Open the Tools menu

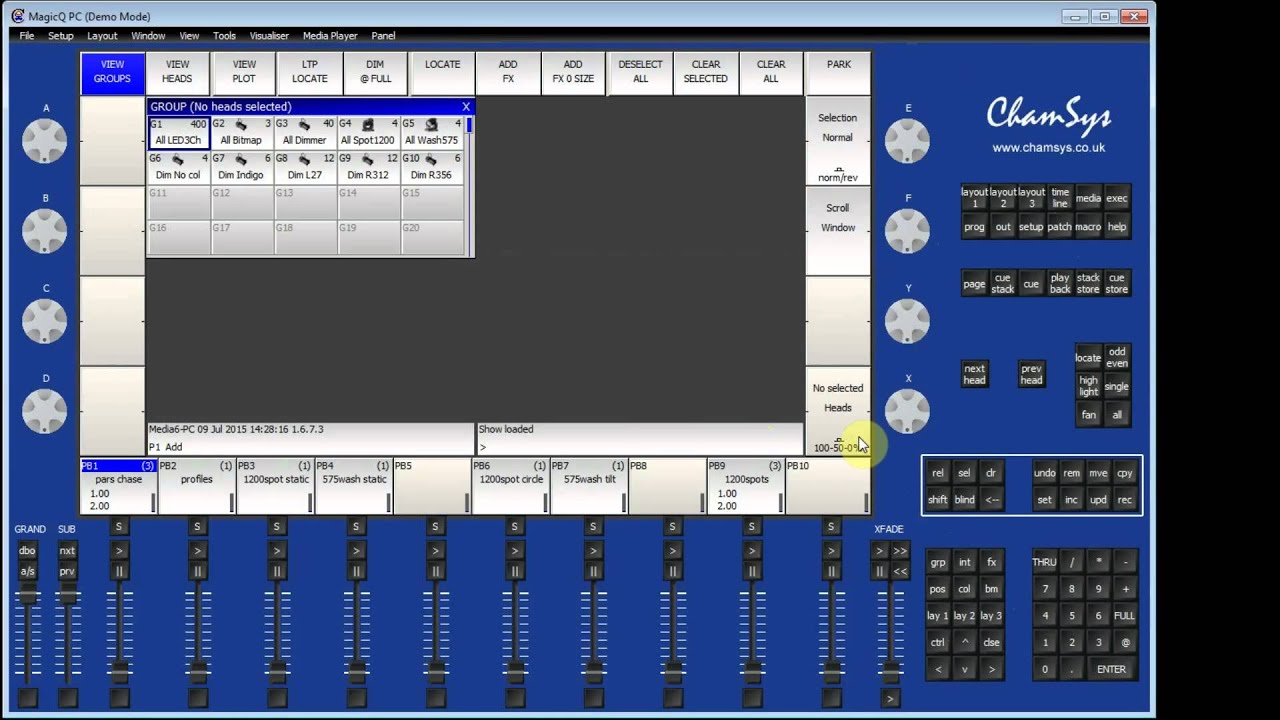point(224,36)
